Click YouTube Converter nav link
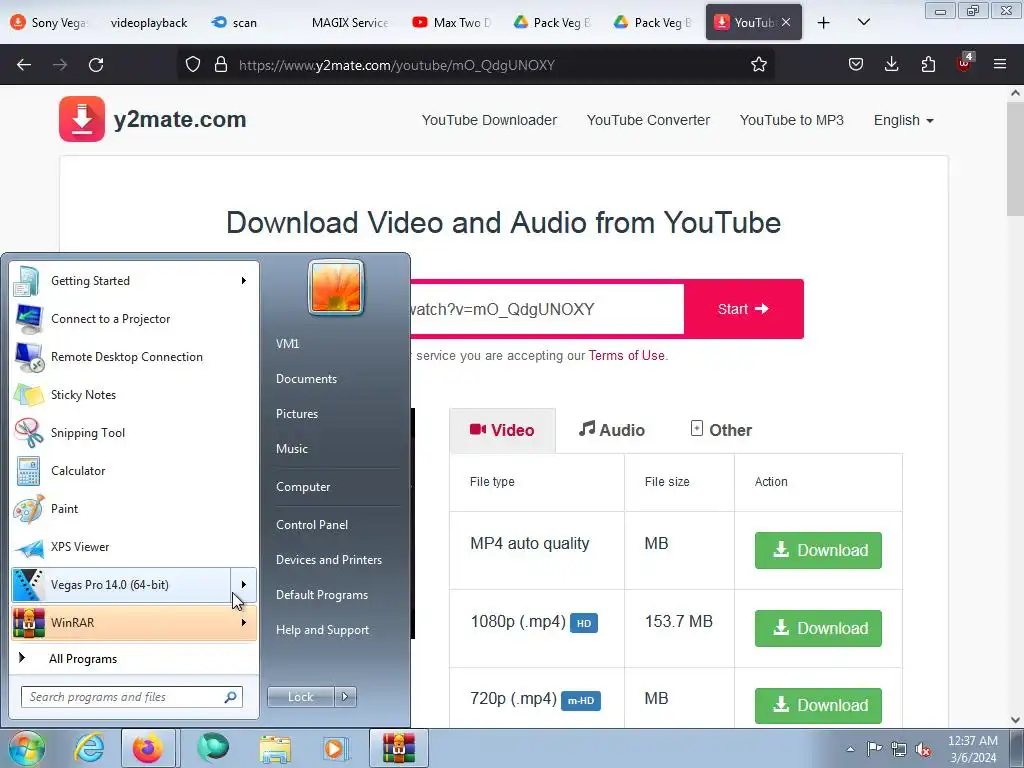 648,120
